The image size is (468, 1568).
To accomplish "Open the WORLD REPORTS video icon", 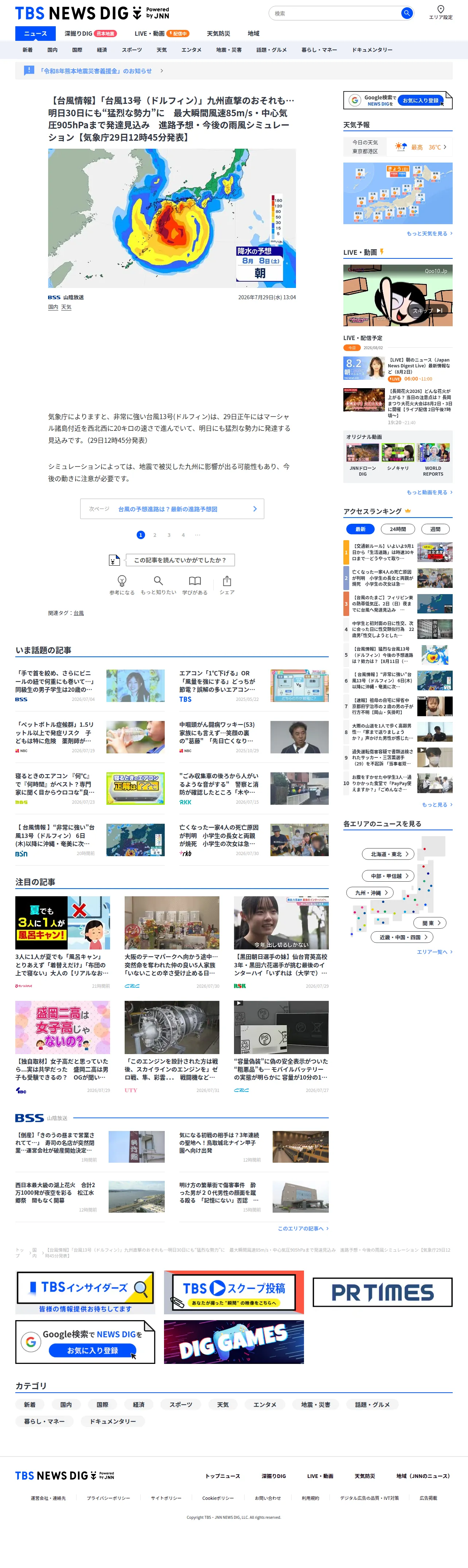I will tap(433, 453).
